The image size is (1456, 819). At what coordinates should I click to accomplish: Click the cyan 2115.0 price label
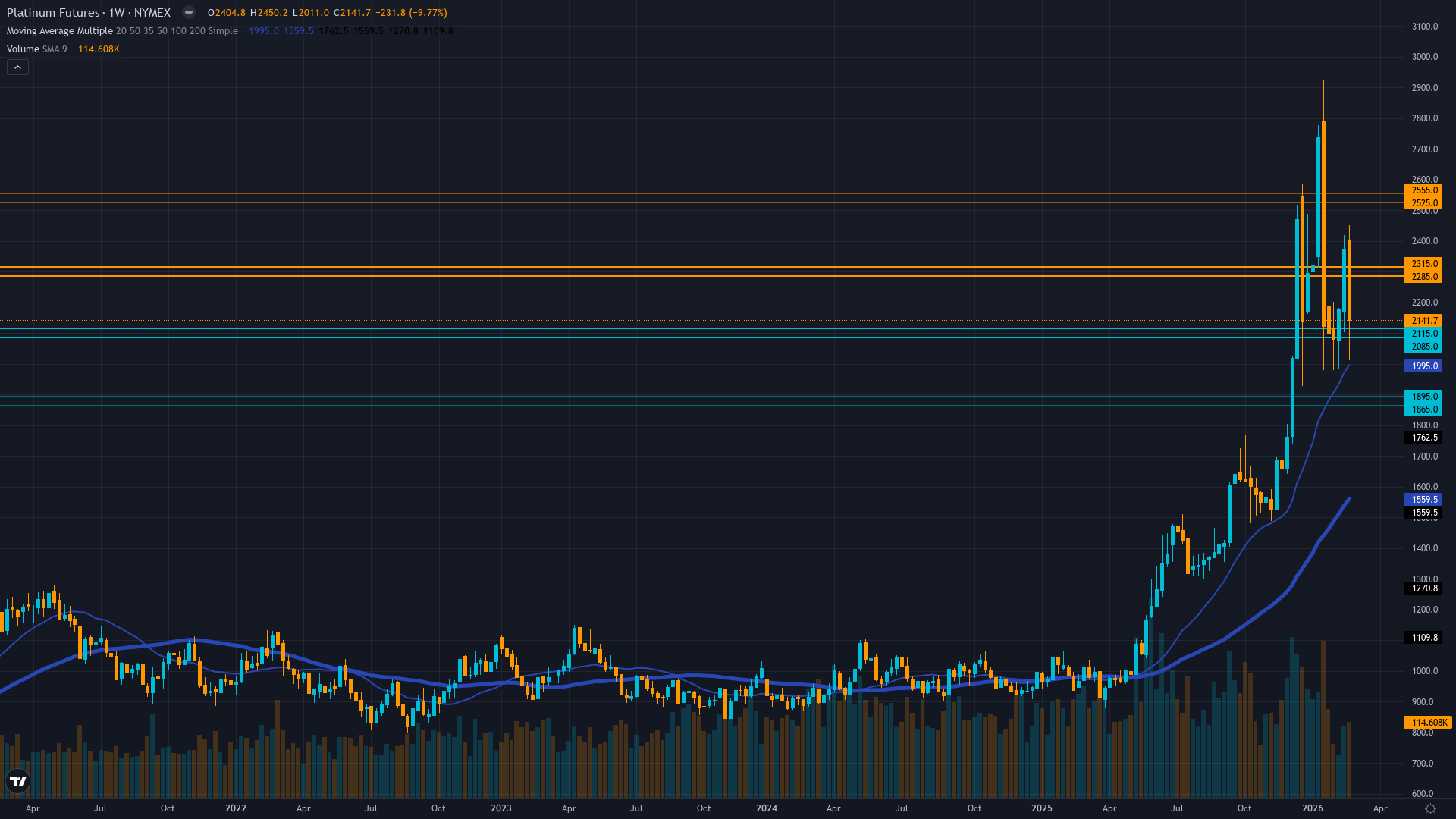tap(1424, 334)
